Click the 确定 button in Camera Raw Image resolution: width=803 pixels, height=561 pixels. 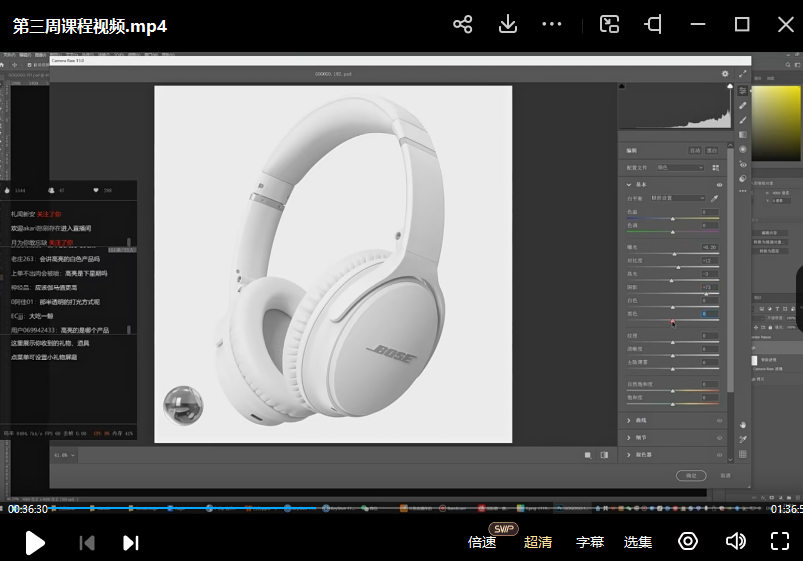(x=690, y=475)
